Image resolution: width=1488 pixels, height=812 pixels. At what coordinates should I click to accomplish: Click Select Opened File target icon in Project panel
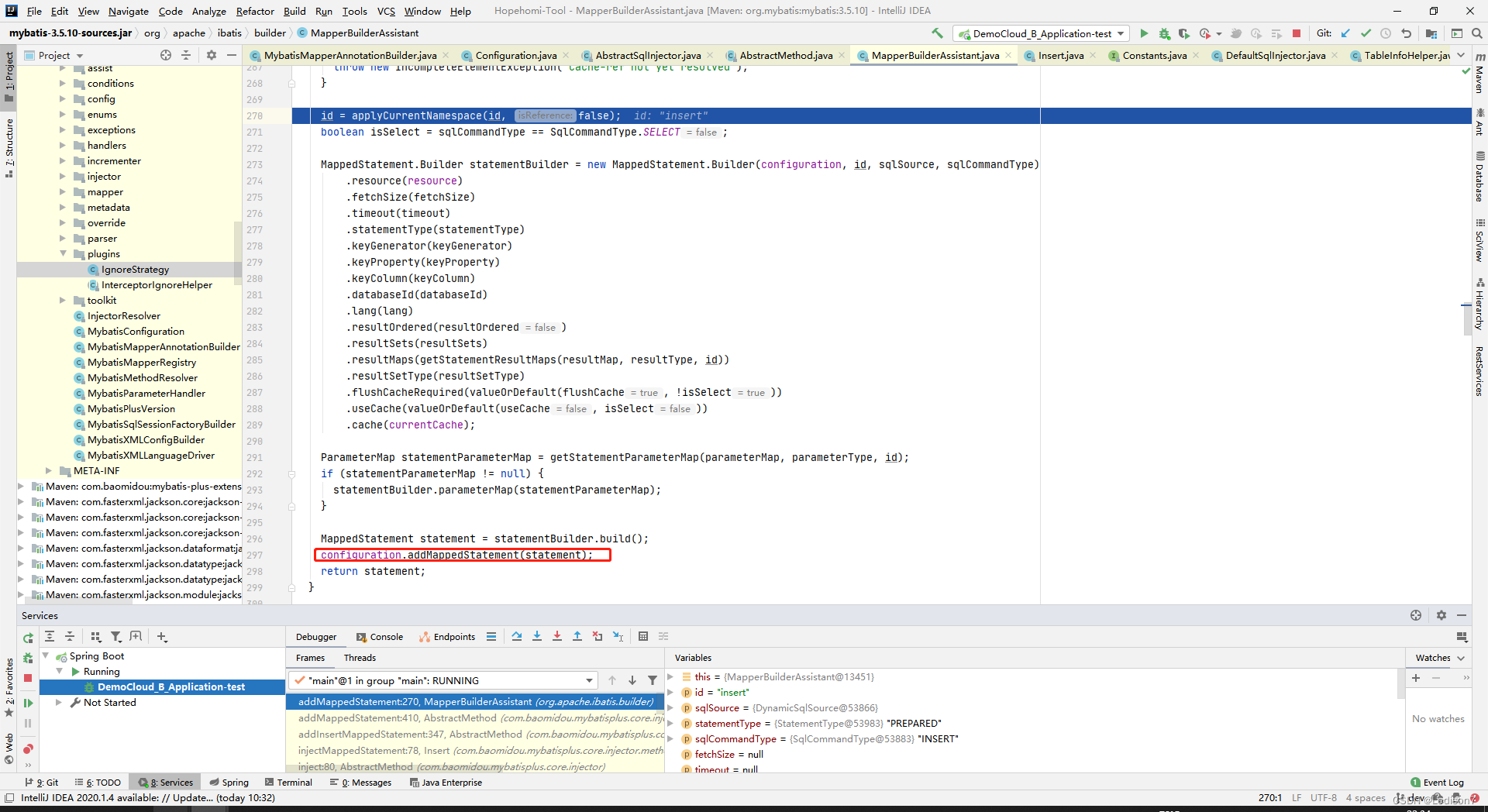(x=166, y=55)
